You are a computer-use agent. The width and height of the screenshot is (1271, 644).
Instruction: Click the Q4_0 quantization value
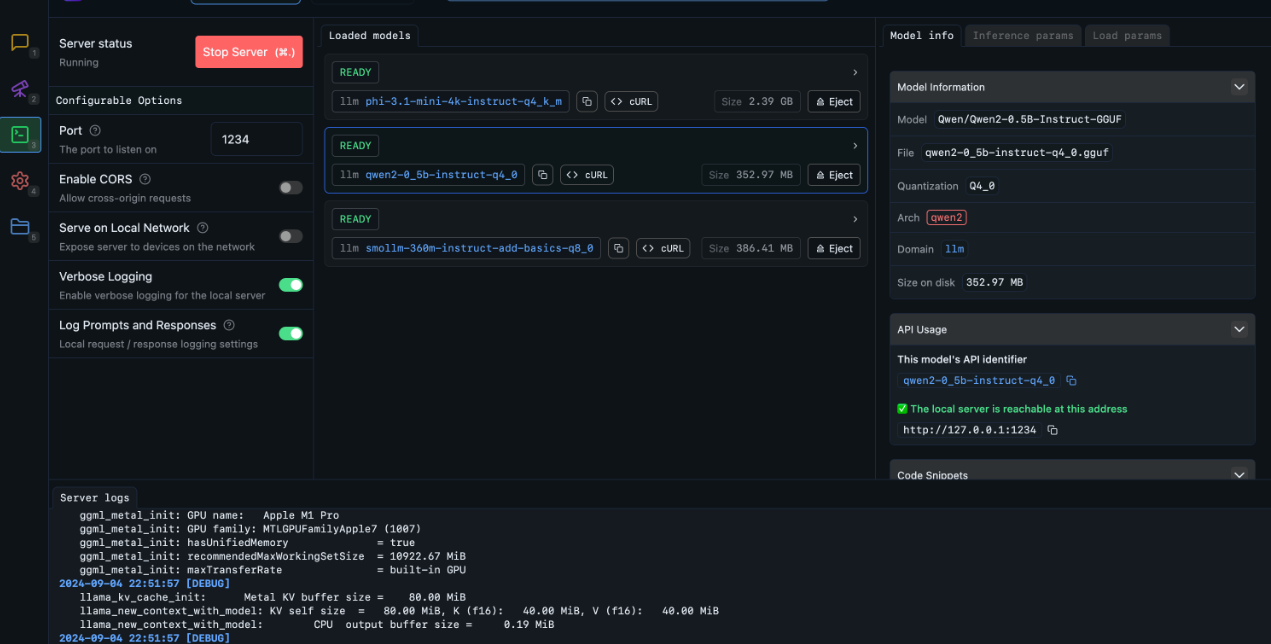(982, 186)
